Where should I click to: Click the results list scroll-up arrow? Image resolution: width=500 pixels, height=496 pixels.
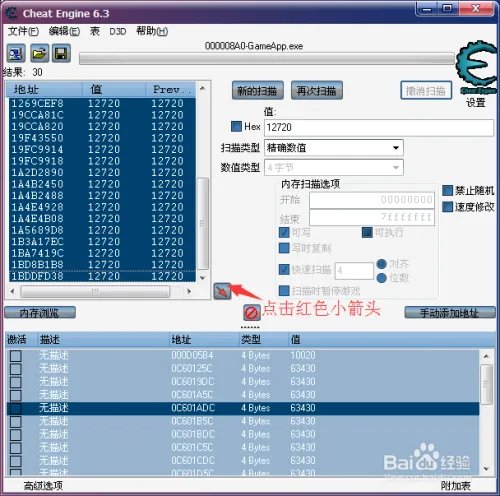[x=203, y=88]
